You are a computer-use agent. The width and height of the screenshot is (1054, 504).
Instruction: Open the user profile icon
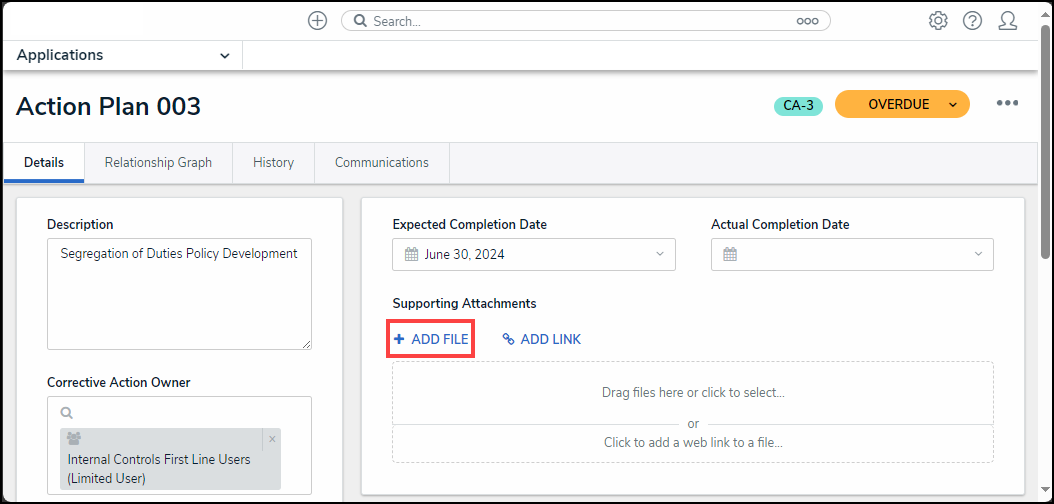coord(1008,21)
